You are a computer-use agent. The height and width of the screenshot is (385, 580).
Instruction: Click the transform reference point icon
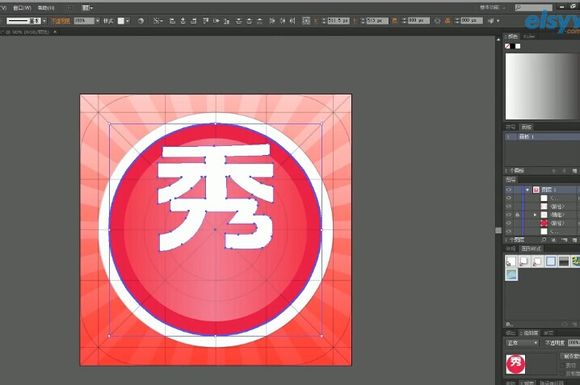(306, 21)
